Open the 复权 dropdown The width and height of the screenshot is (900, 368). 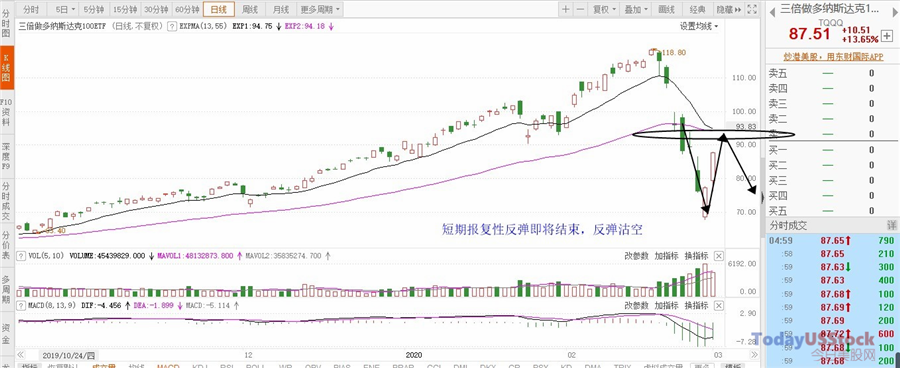tap(603, 9)
